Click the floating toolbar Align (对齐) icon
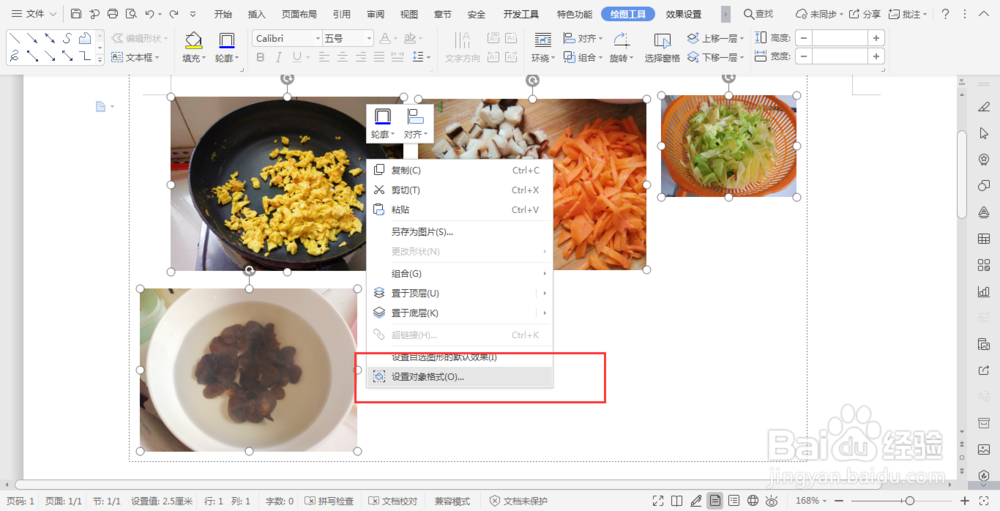 [x=416, y=116]
